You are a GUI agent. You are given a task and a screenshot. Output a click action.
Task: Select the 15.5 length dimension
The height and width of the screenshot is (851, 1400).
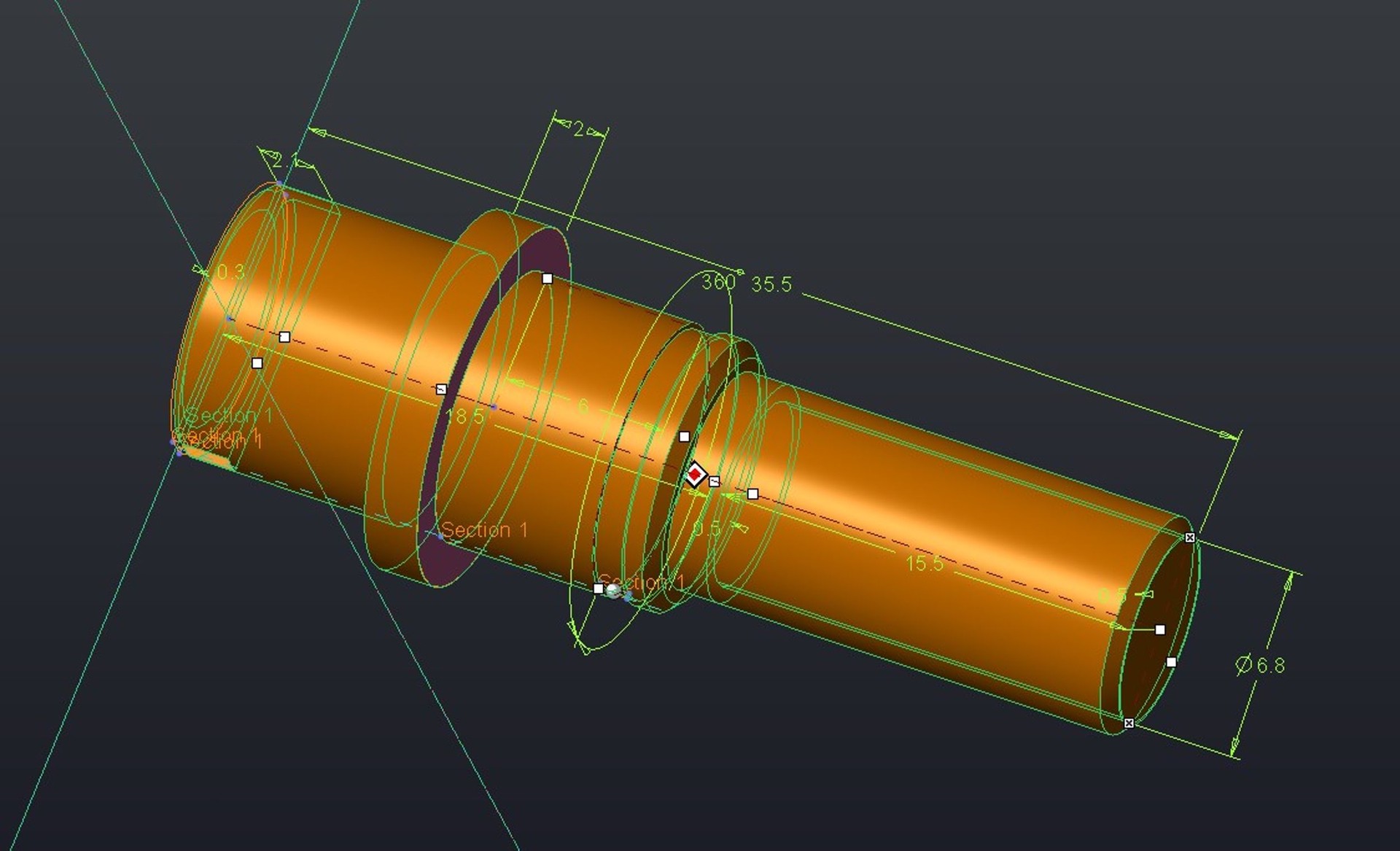coord(924,563)
